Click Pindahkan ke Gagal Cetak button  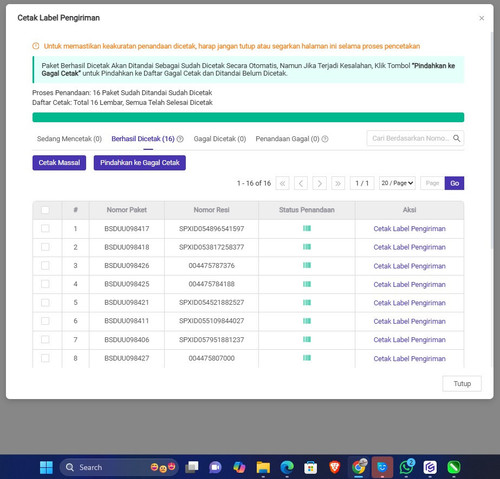140,163
